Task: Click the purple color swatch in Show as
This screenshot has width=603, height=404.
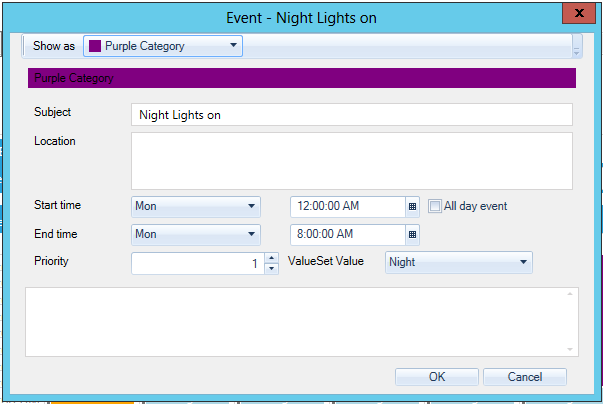Action: point(95,46)
